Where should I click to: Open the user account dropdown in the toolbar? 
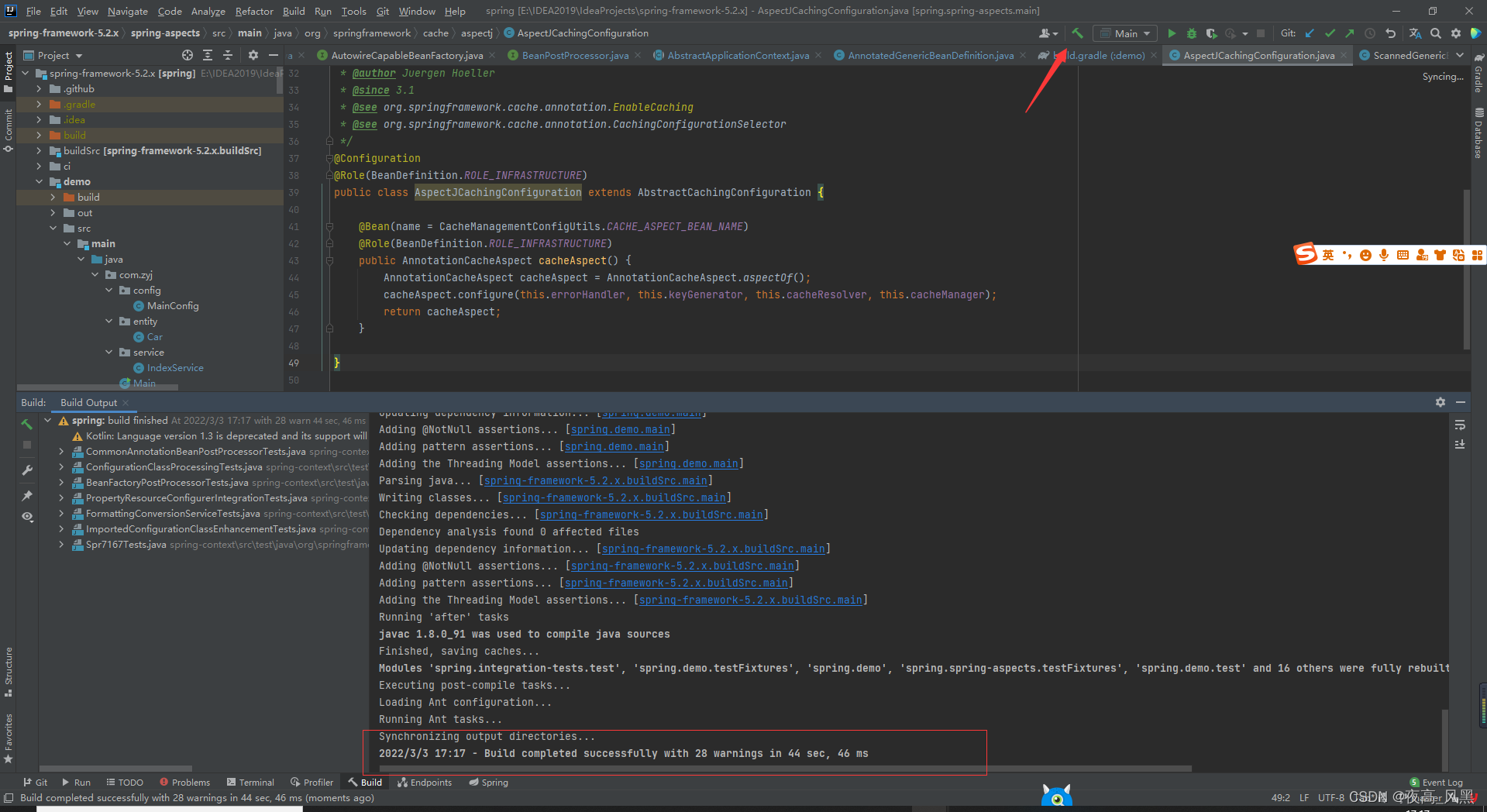[x=1048, y=33]
